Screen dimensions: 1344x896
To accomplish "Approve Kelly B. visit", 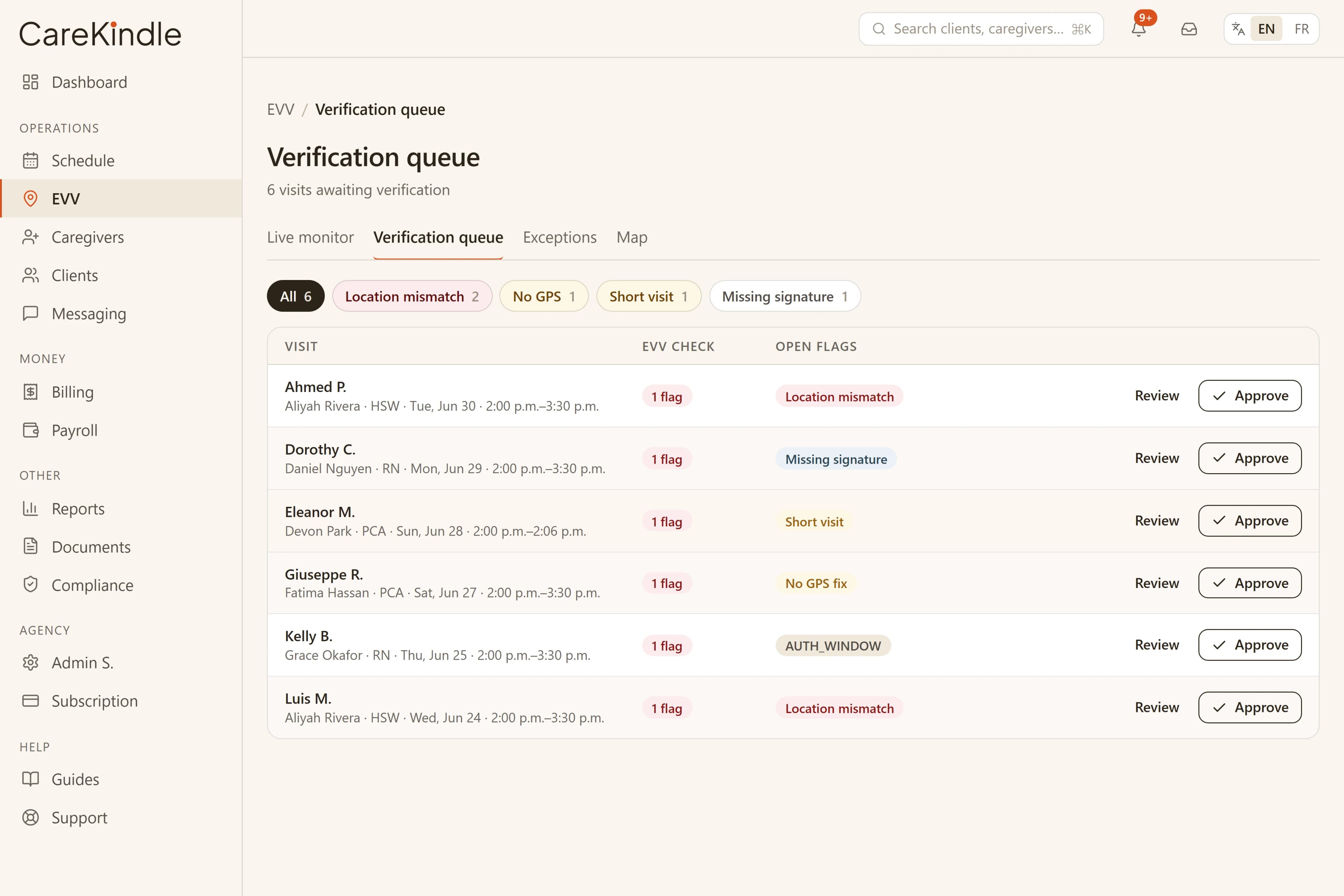I will [x=1250, y=645].
